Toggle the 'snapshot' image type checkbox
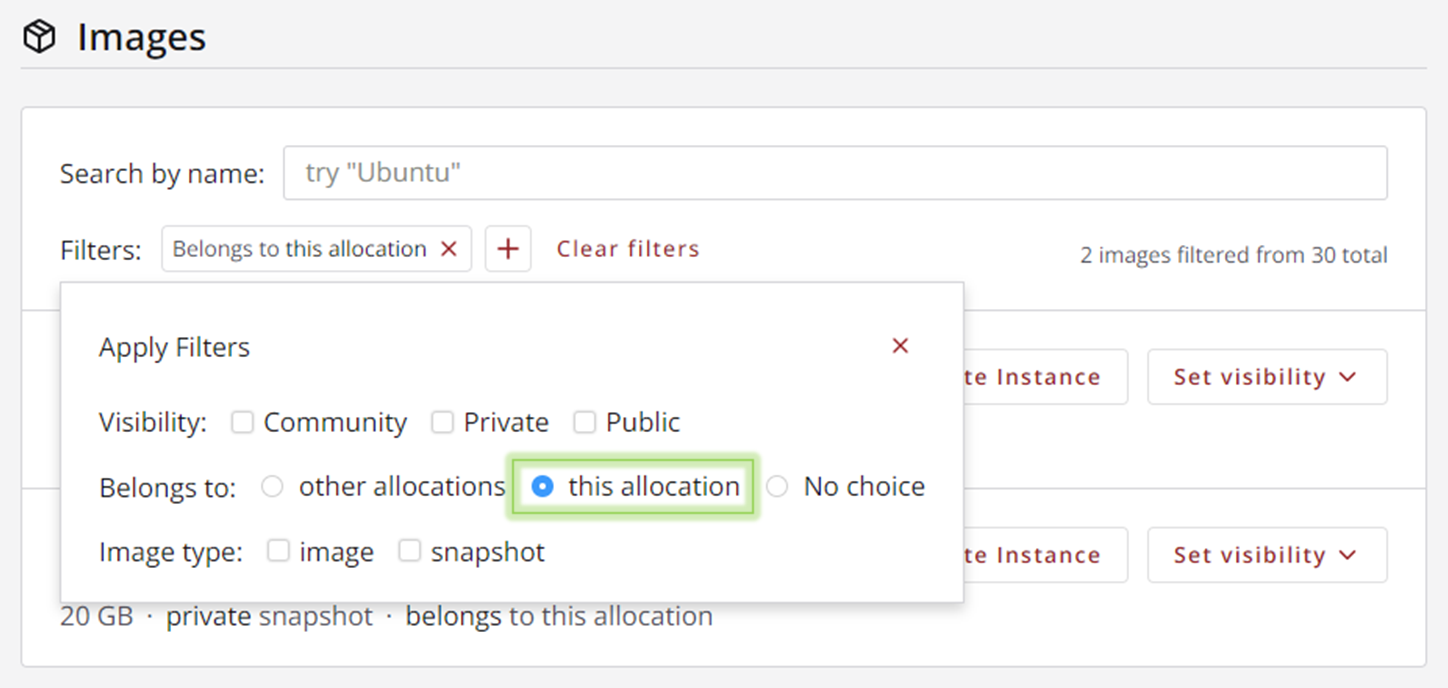Image resolution: width=1448 pixels, height=688 pixels. pos(409,551)
